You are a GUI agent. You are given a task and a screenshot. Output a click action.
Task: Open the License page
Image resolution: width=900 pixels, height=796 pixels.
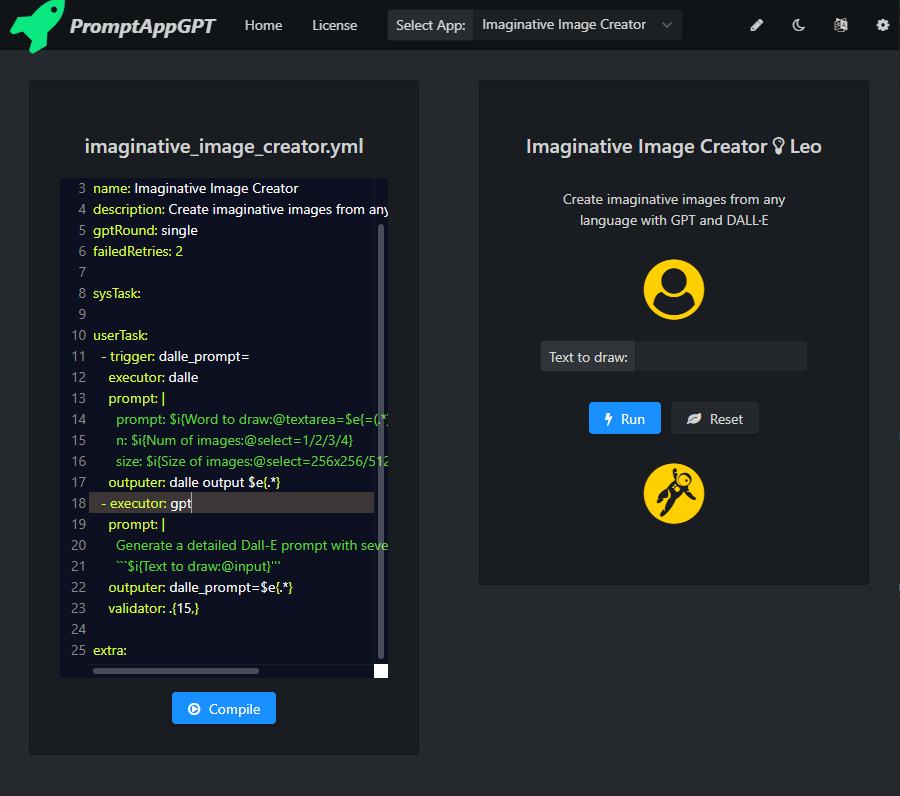(334, 25)
